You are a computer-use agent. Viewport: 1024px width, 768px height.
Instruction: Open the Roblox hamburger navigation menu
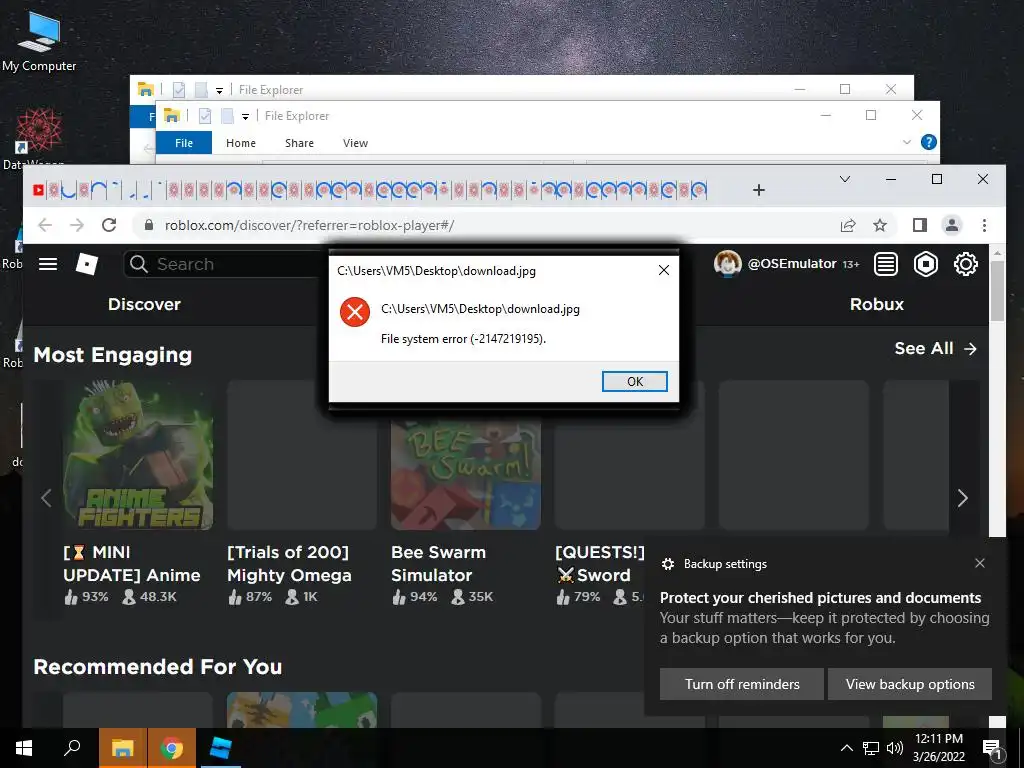click(x=48, y=264)
